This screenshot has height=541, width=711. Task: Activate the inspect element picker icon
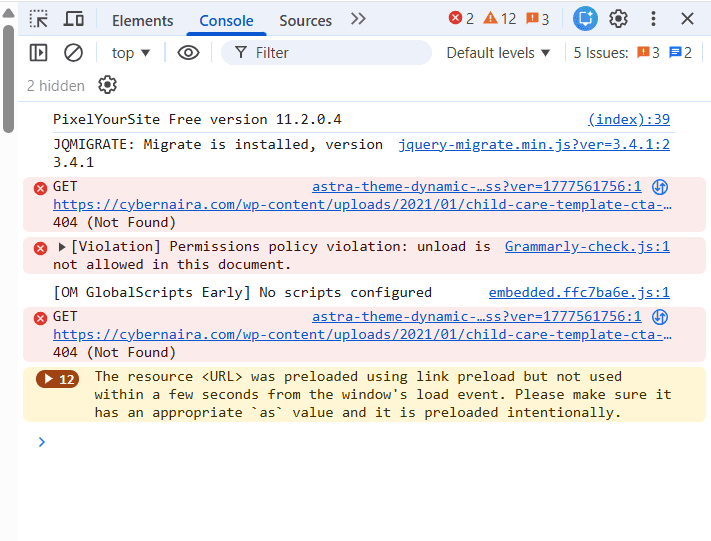pos(39,19)
